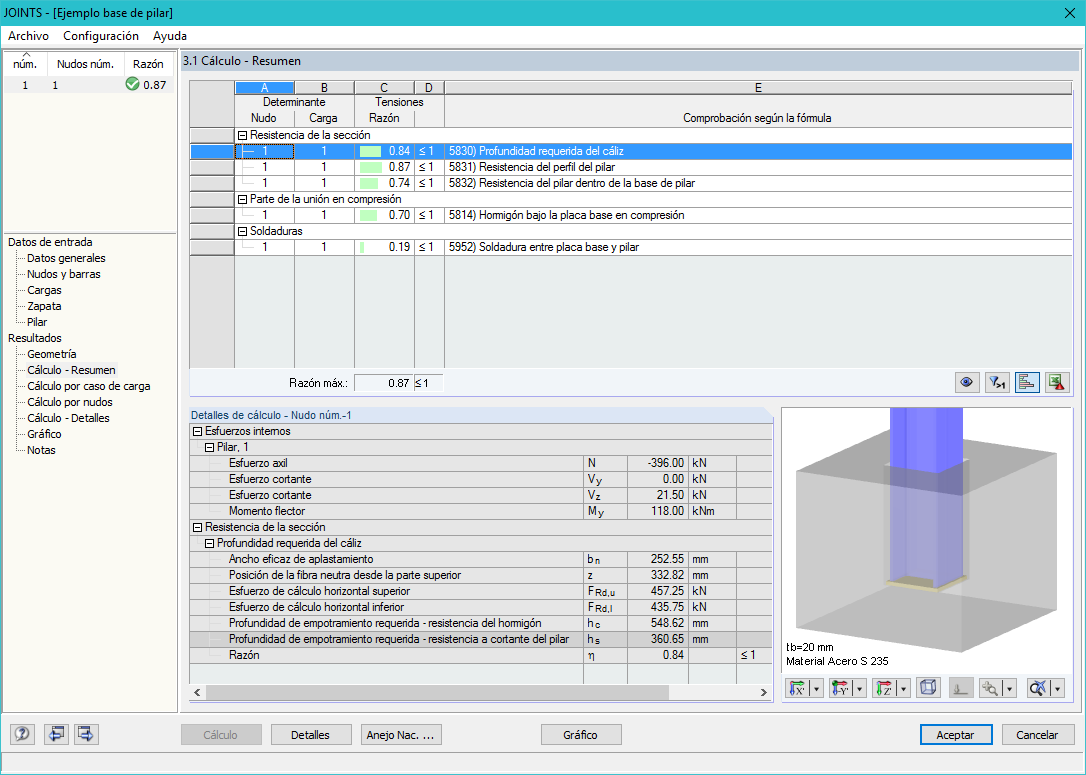Toggle the result visibility eye icon
This screenshot has width=1086, height=775.
(967, 382)
